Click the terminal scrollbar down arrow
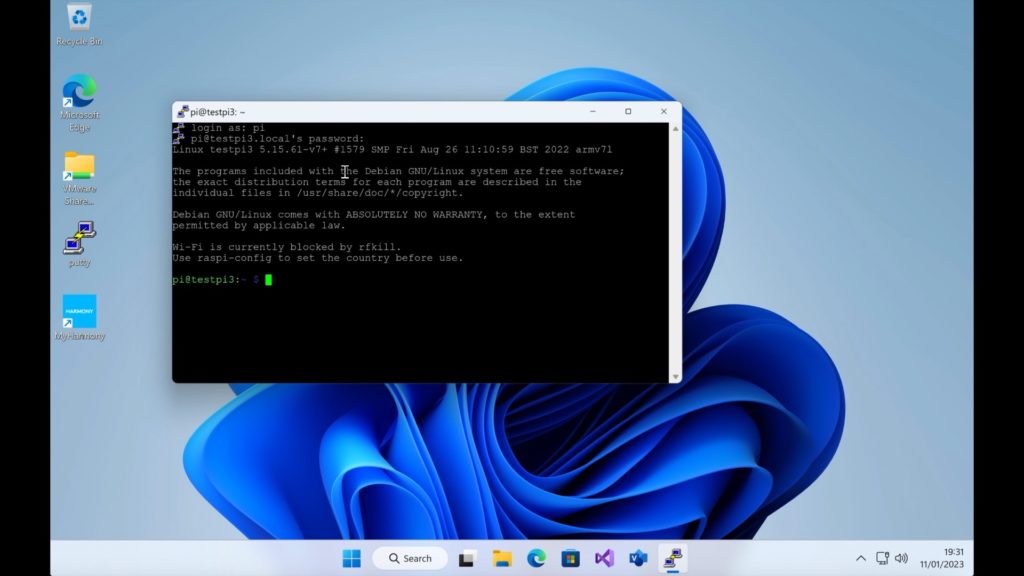The height and width of the screenshot is (576, 1024). [675, 377]
